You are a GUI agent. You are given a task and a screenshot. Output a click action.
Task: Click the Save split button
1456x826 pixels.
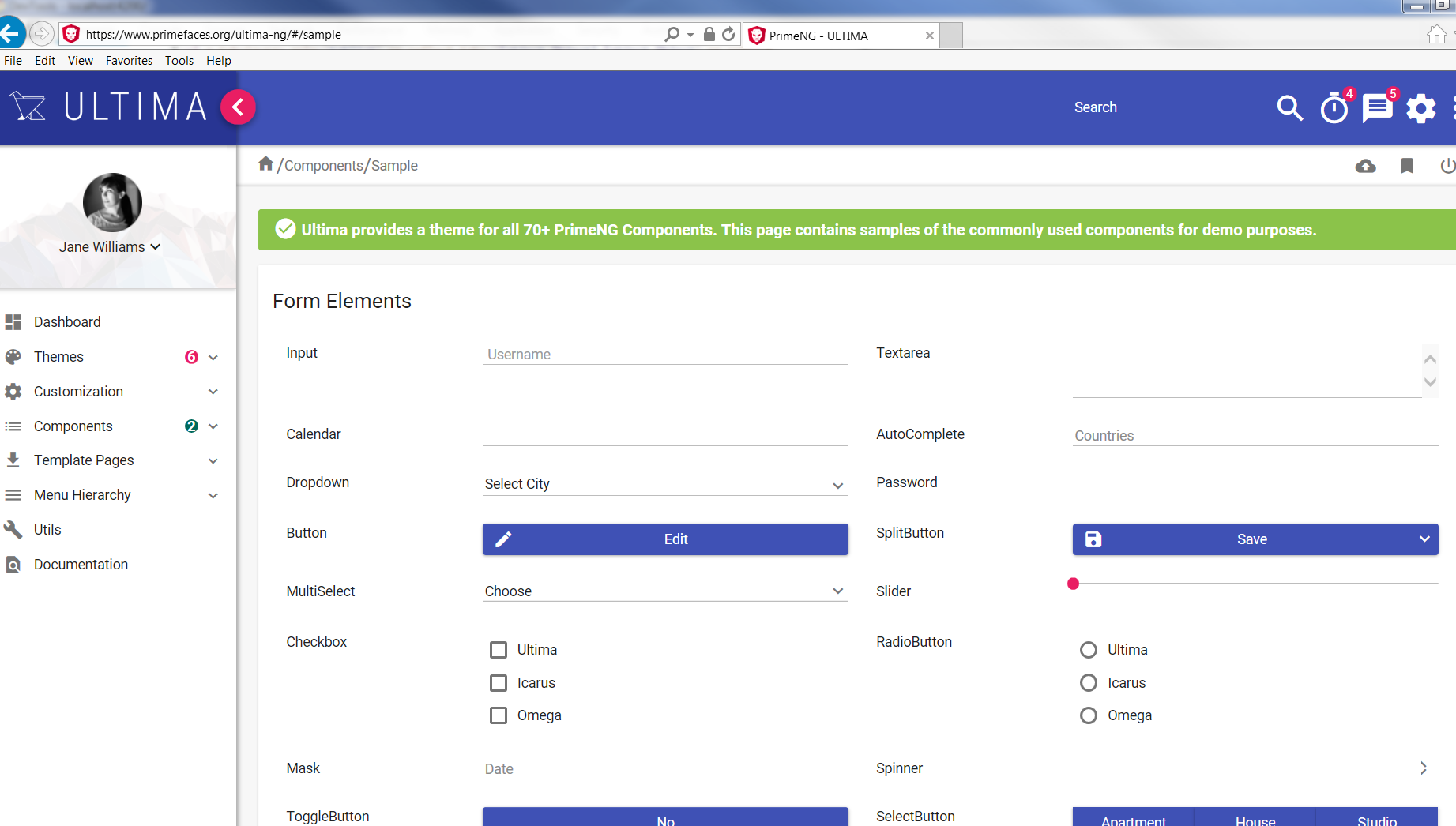[x=1242, y=539]
